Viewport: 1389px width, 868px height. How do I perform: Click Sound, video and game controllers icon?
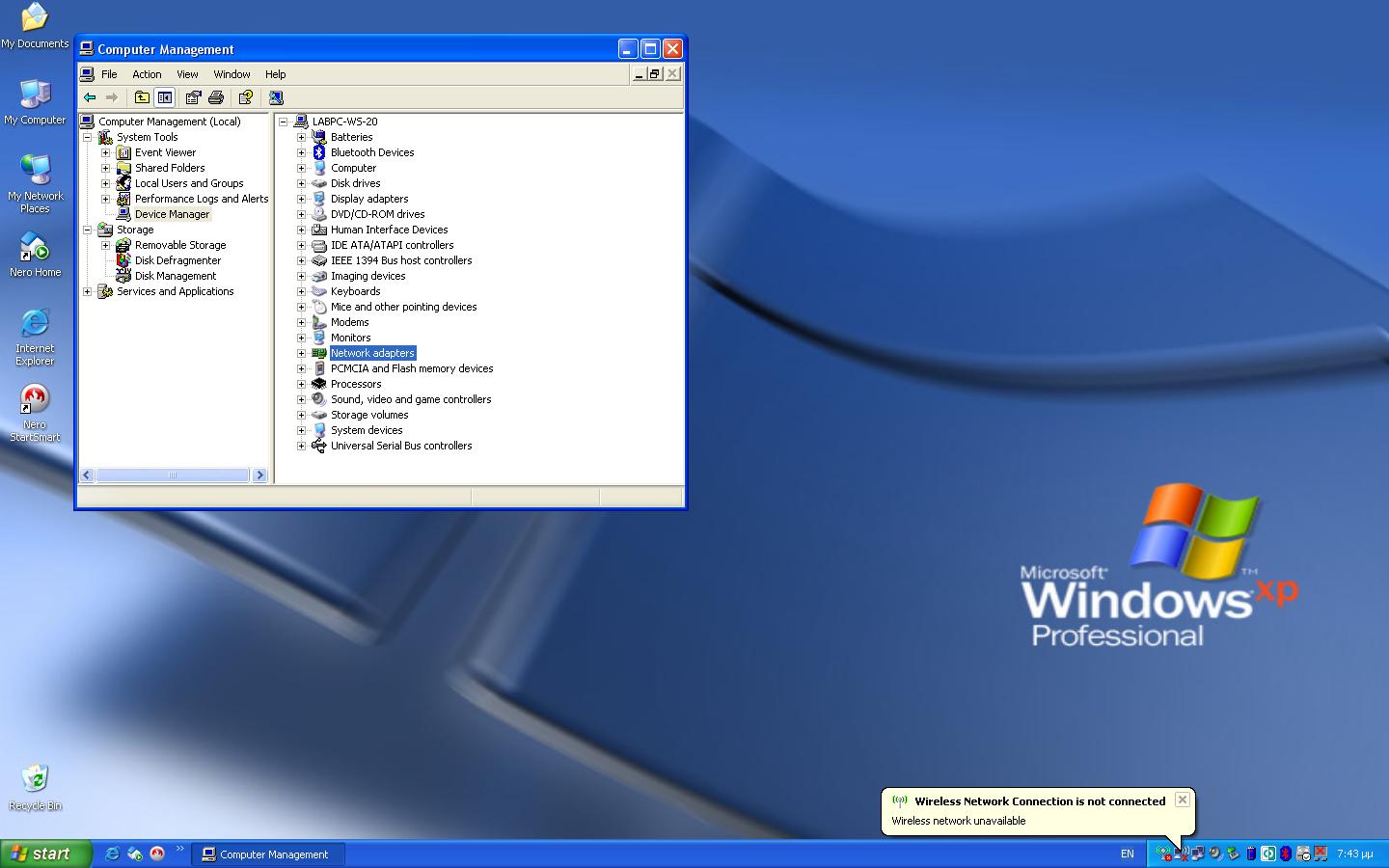[x=319, y=399]
